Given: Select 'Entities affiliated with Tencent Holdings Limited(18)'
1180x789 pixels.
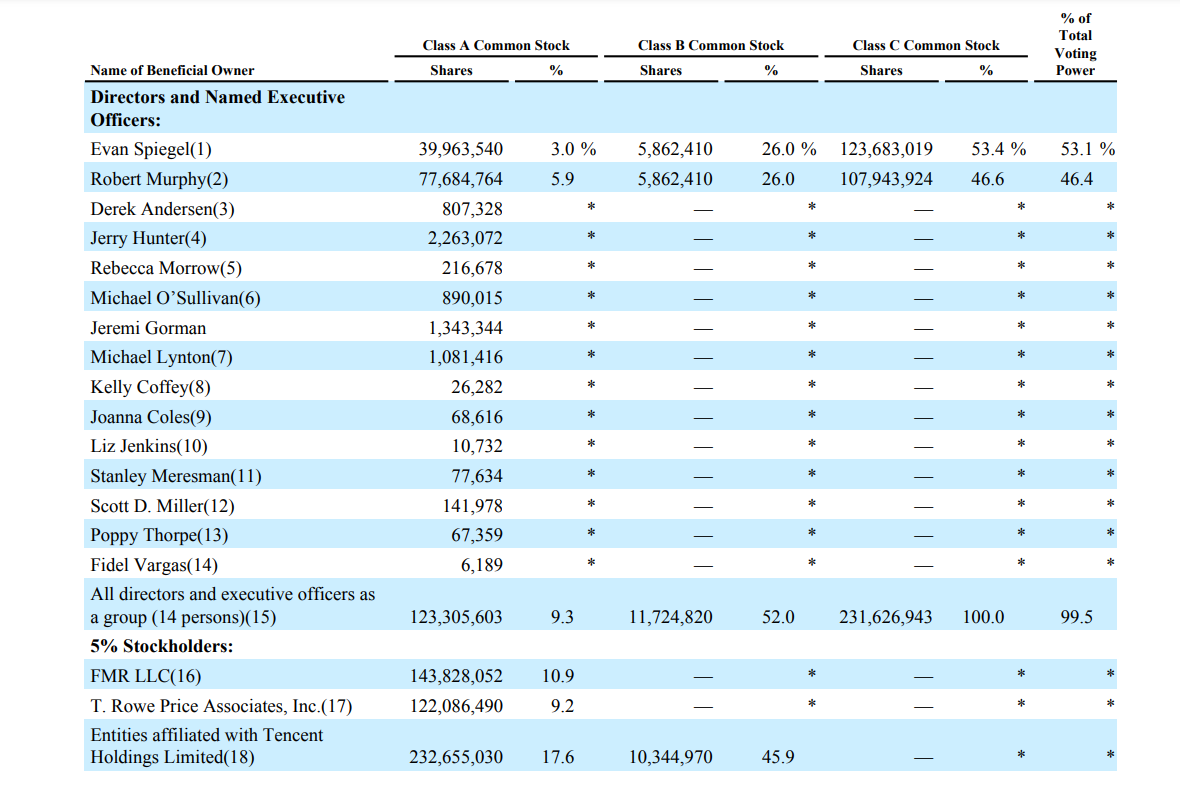Looking at the screenshot, I should coord(206,746).
